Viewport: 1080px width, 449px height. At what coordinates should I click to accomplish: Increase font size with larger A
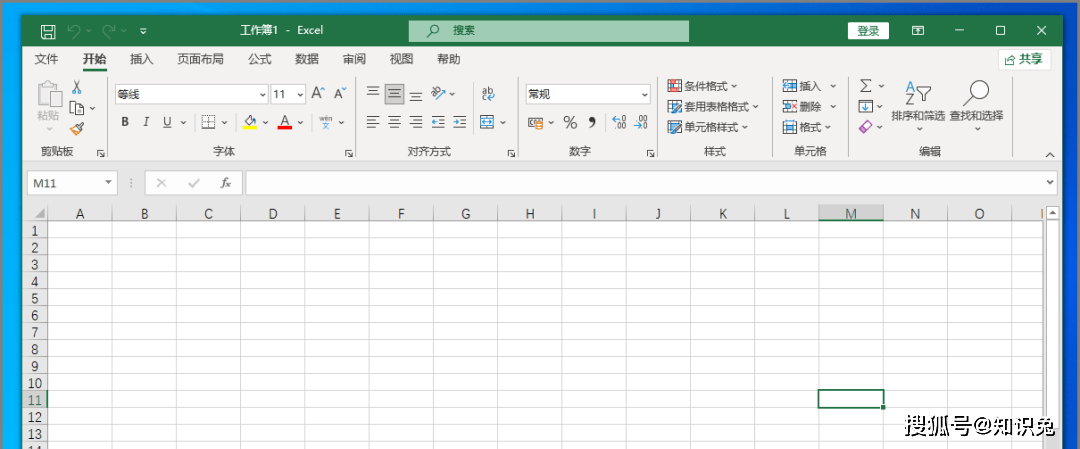click(318, 94)
